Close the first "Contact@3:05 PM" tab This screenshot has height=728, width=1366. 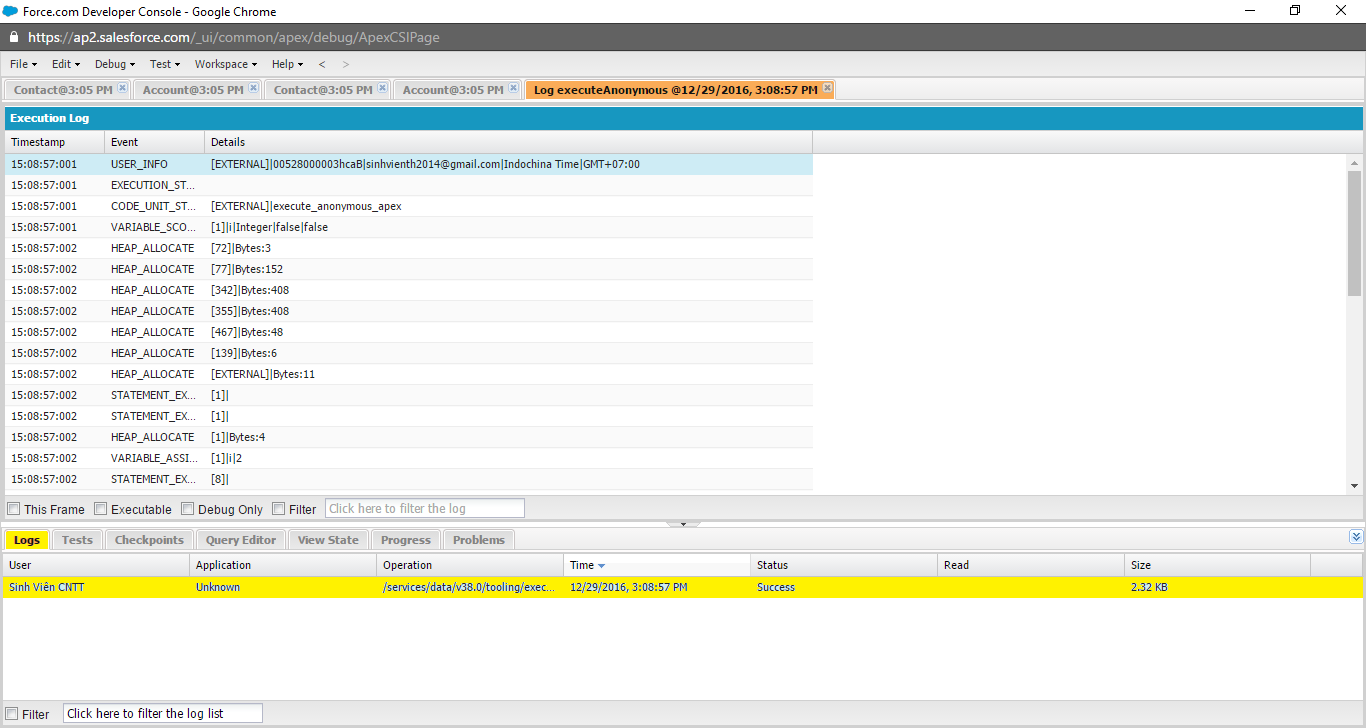click(123, 88)
